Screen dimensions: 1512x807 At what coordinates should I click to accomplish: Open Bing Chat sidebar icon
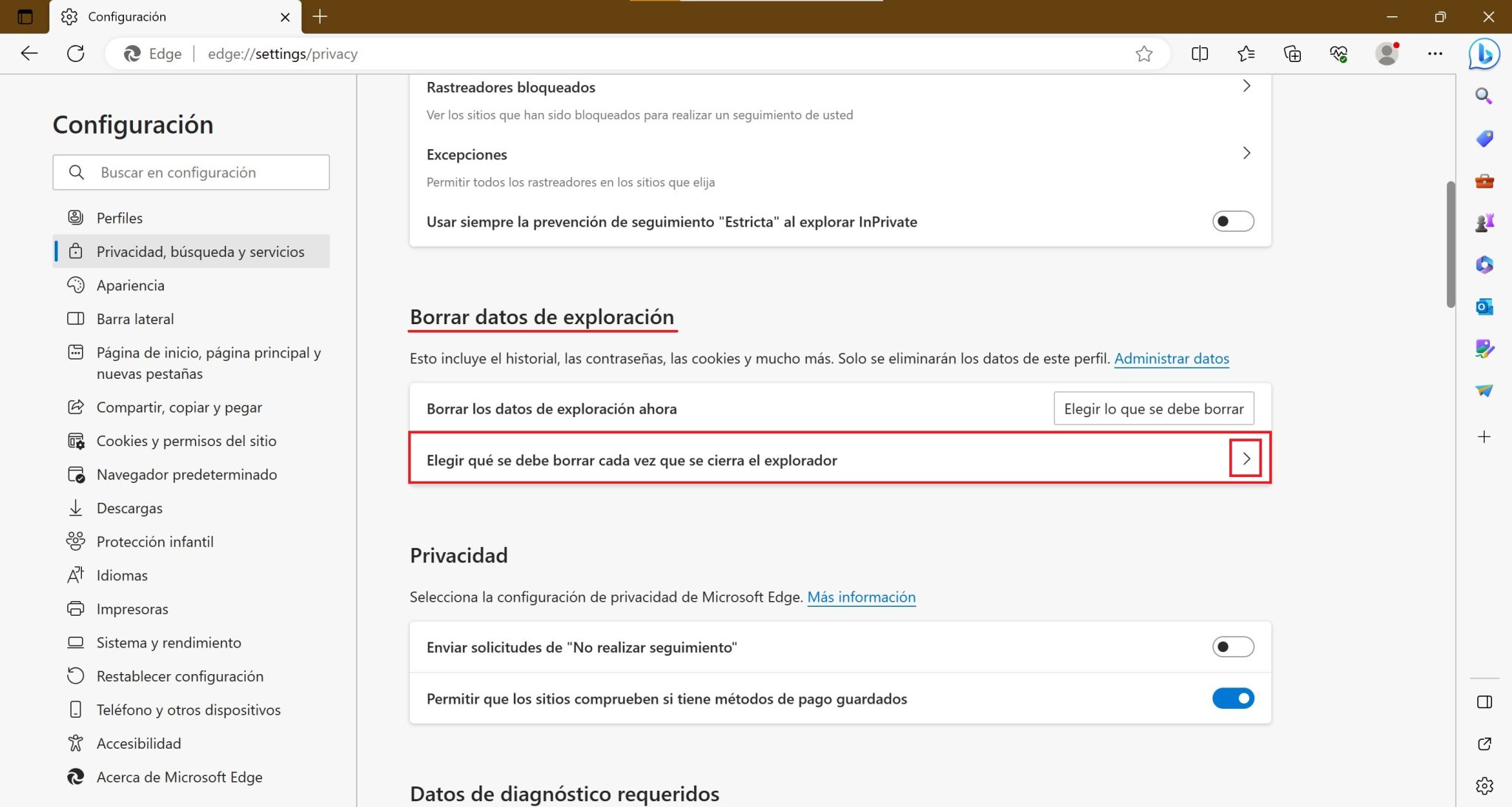pos(1485,53)
